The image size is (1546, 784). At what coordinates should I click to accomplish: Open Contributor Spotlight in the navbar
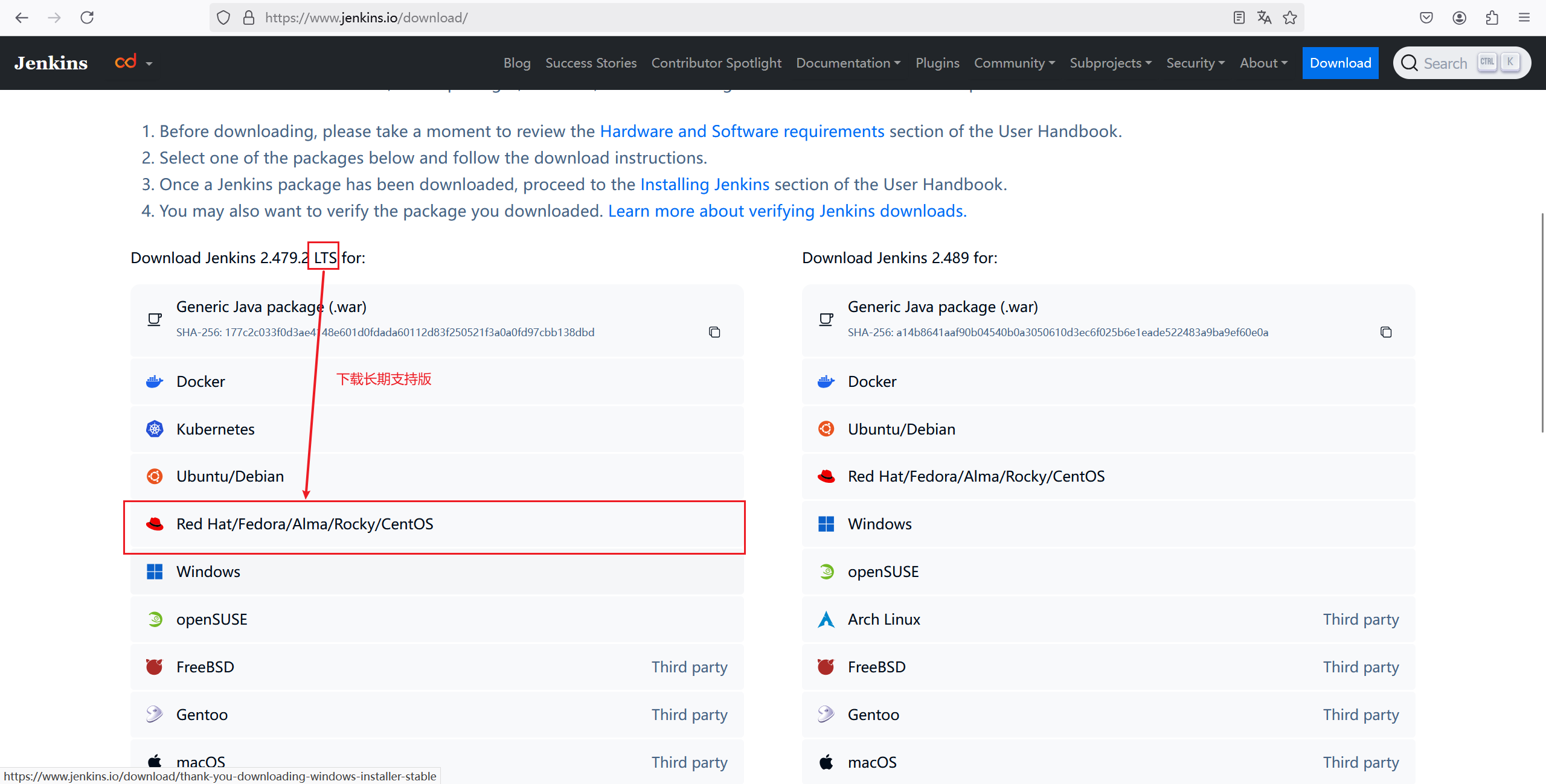coord(716,63)
